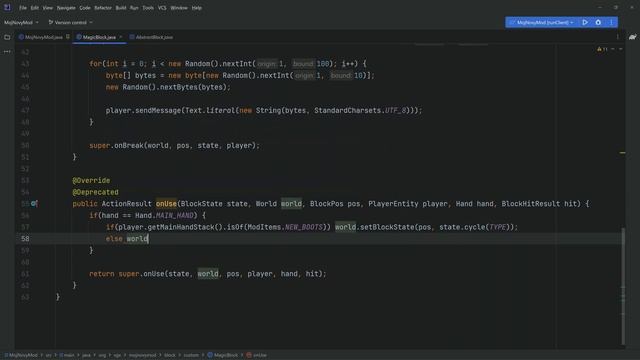Run the project with the play button
Viewport: 640px width, 360px height.
point(585,22)
